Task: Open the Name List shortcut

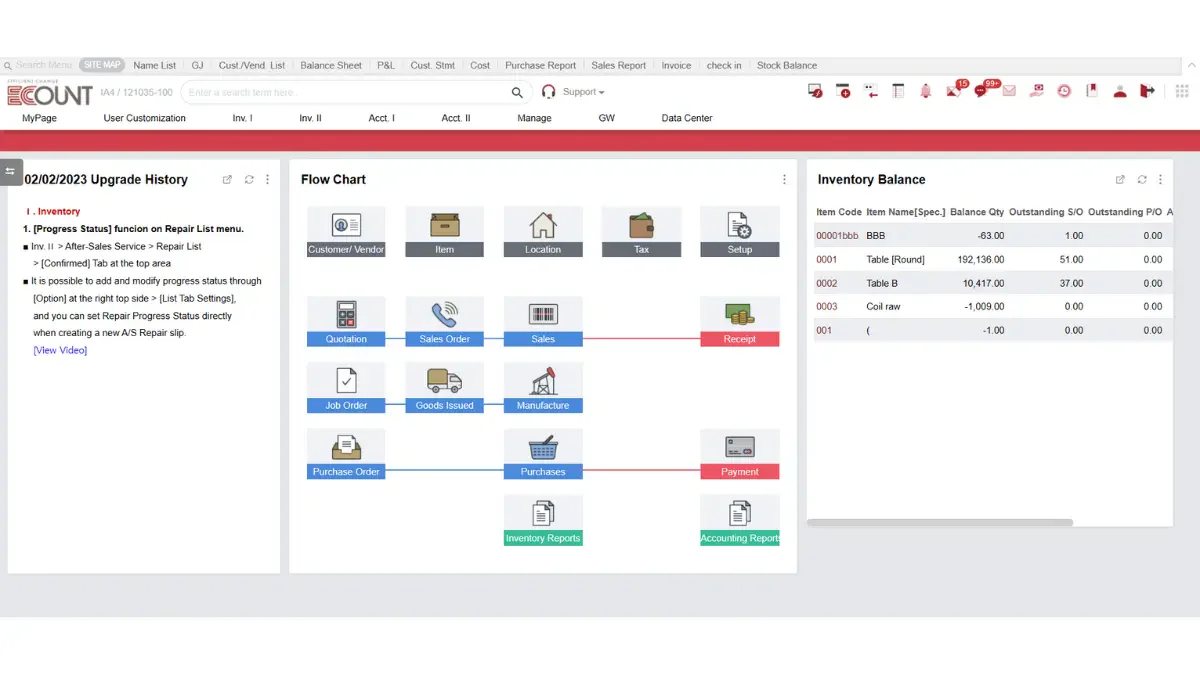Action: tap(155, 65)
